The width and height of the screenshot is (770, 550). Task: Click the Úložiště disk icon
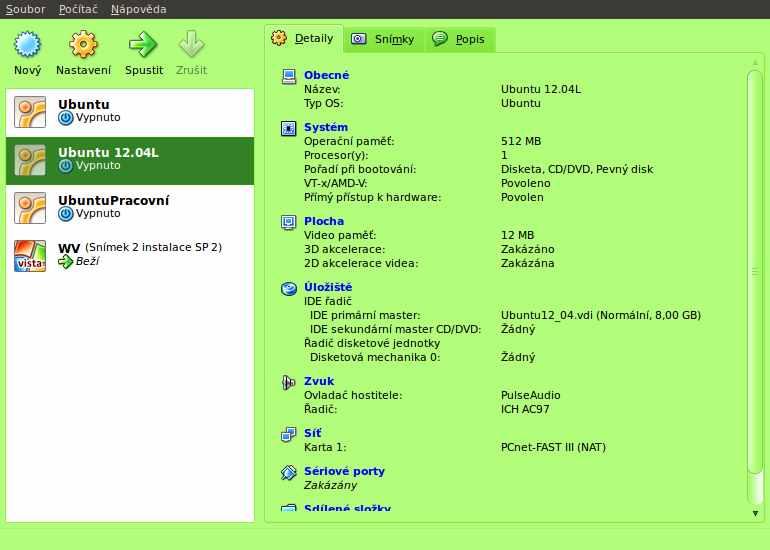tap(289, 288)
